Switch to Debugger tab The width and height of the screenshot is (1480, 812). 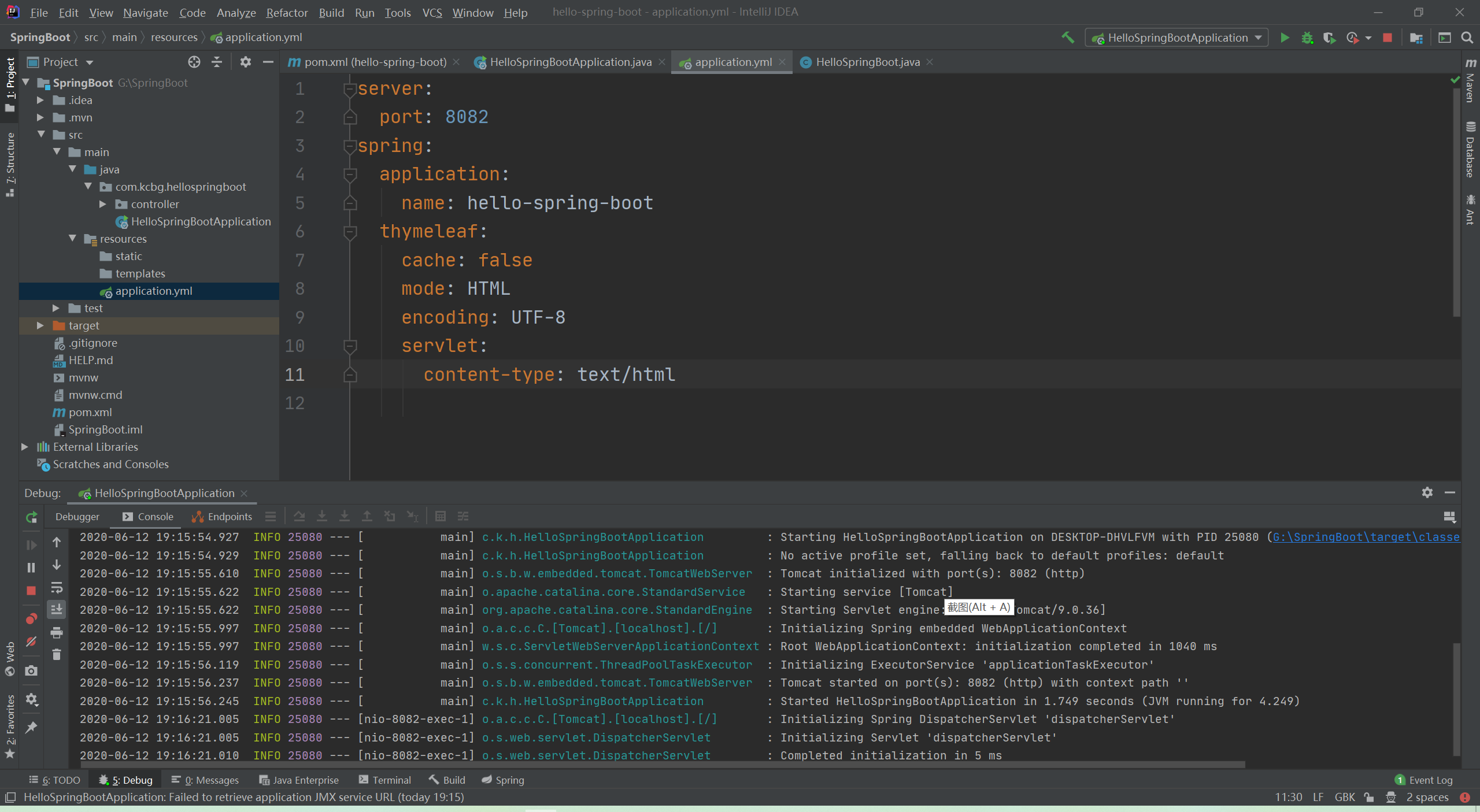77,517
